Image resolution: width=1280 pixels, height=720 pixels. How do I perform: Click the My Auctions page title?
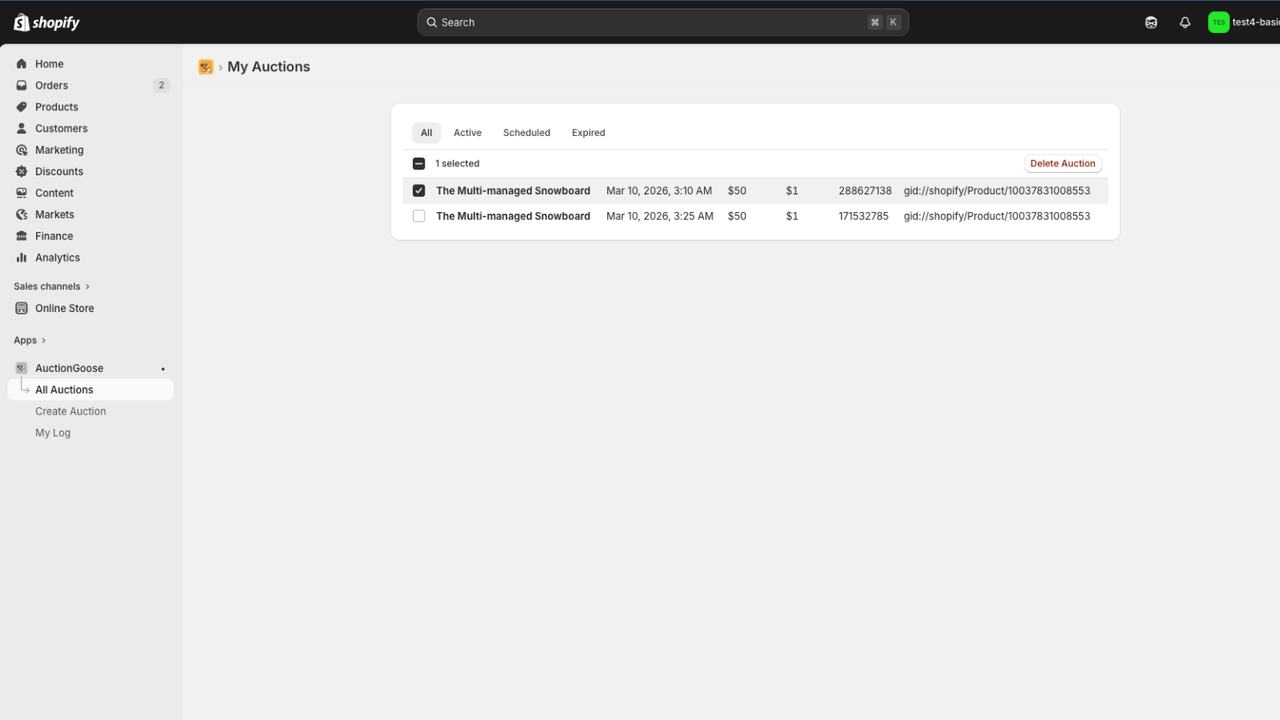[269, 67]
